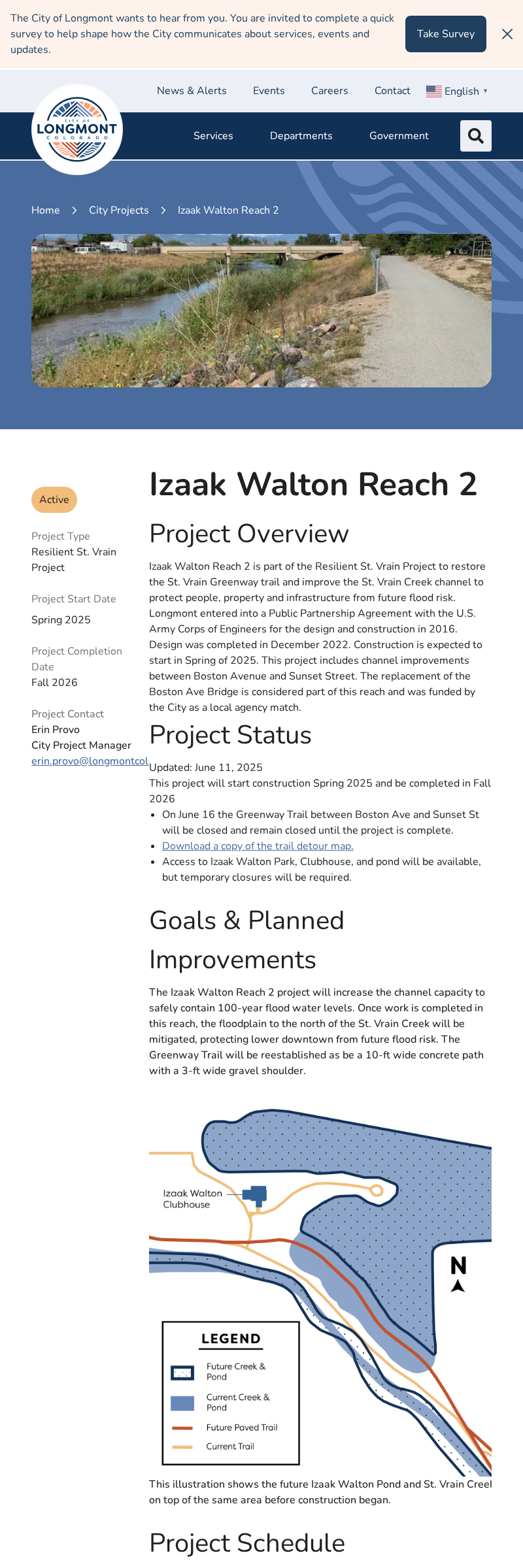Click the creek trail hero photo

click(261, 310)
